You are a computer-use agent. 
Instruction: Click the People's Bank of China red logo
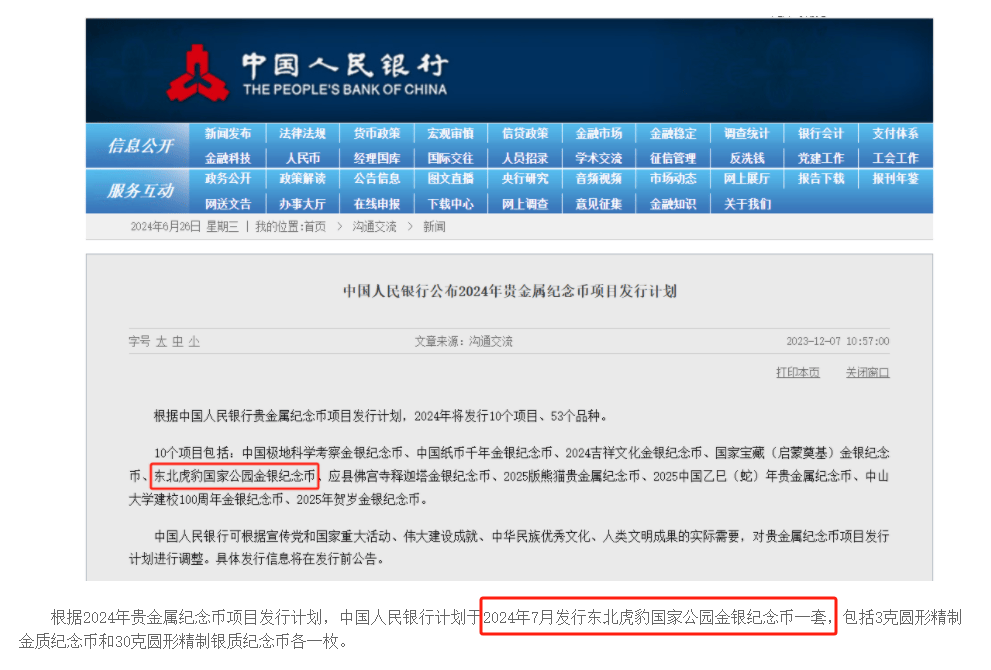(197, 73)
